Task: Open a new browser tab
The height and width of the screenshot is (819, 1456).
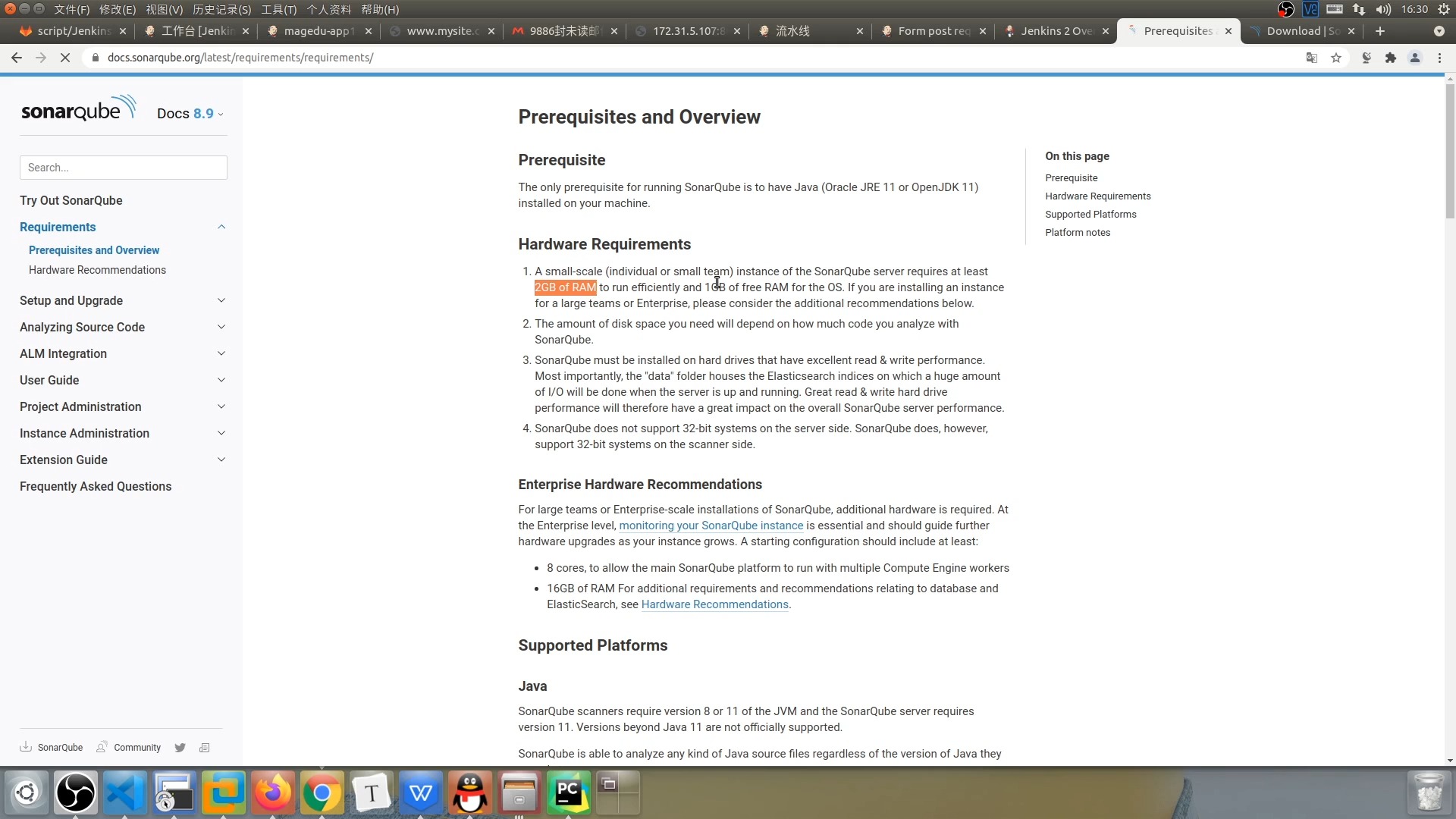Action: click(x=1380, y=31)
